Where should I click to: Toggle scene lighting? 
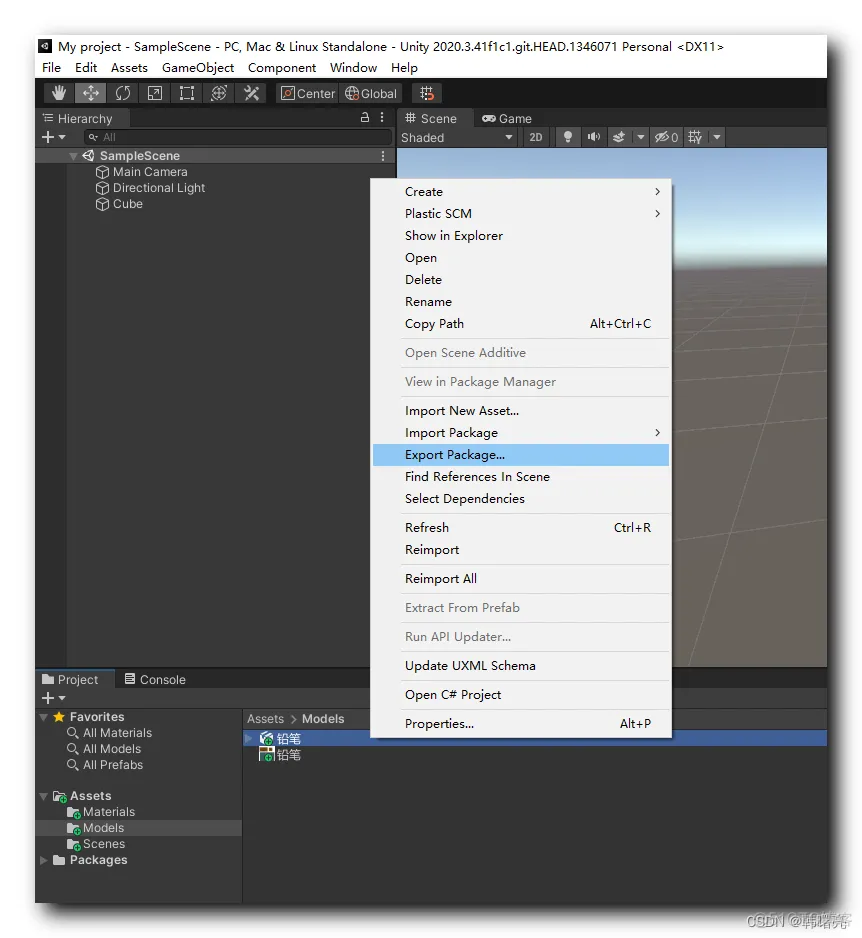[568, 138]
